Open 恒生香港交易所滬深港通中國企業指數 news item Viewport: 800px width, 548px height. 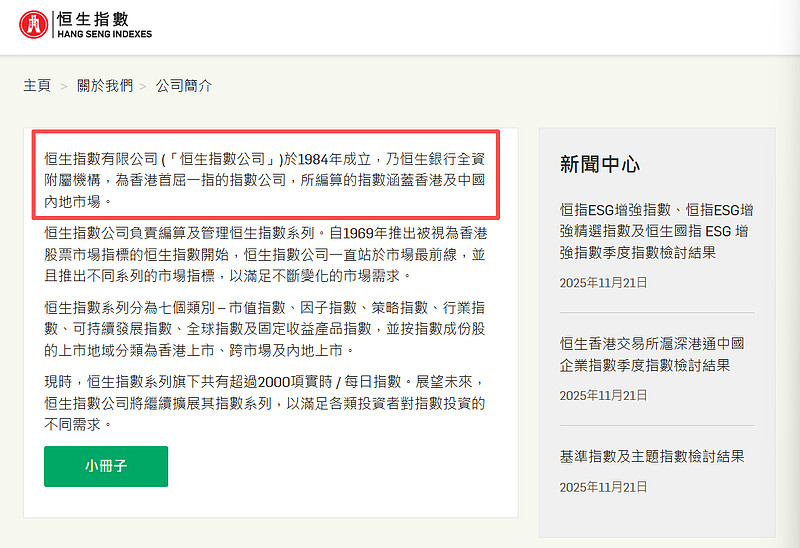click(652, 355)
